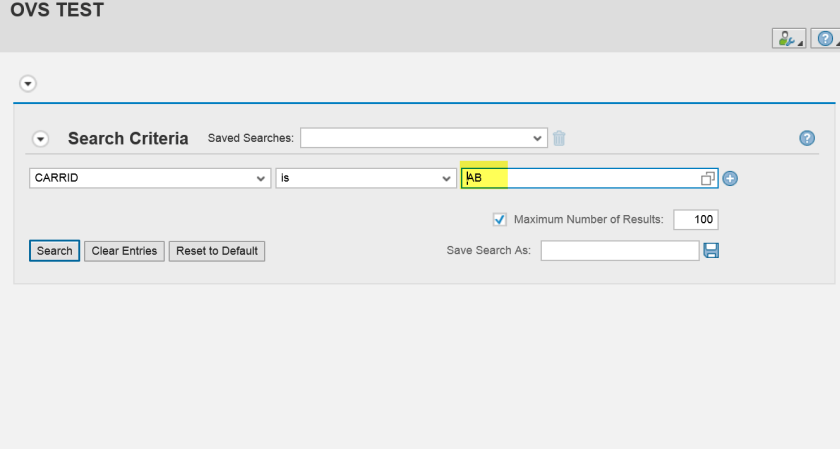
Task: Focus the highlighted AB value field
Action: point(580,179)
